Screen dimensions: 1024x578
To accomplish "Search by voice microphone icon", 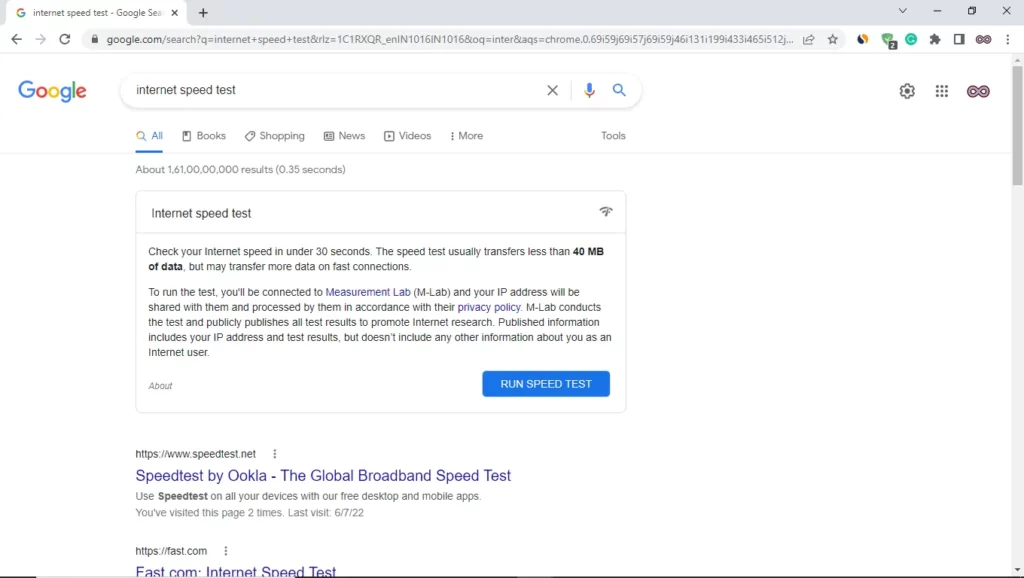I will pos(589,90).
